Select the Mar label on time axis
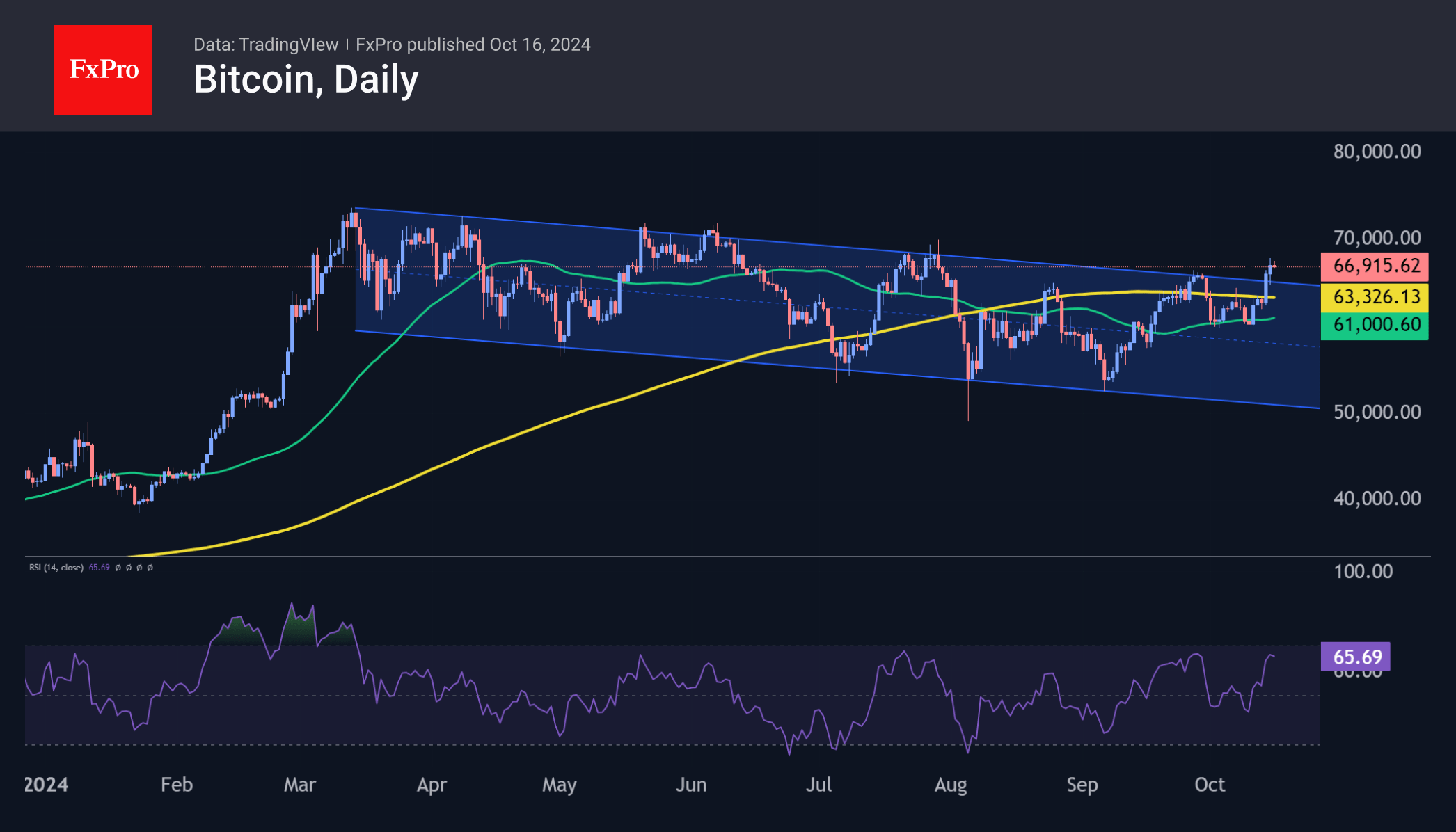Screen dimensions: 1456x832 point(299,785)
